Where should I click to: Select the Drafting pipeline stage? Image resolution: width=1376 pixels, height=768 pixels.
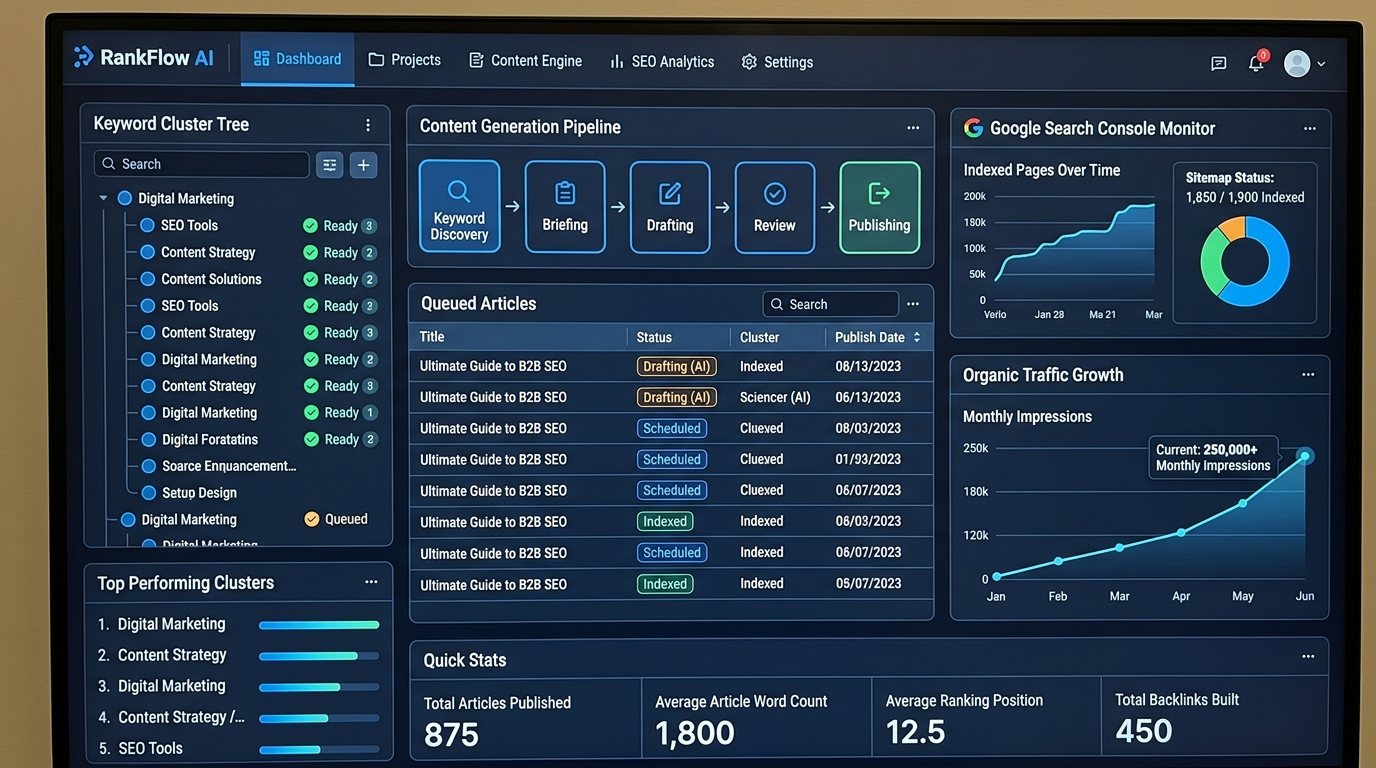670,207
